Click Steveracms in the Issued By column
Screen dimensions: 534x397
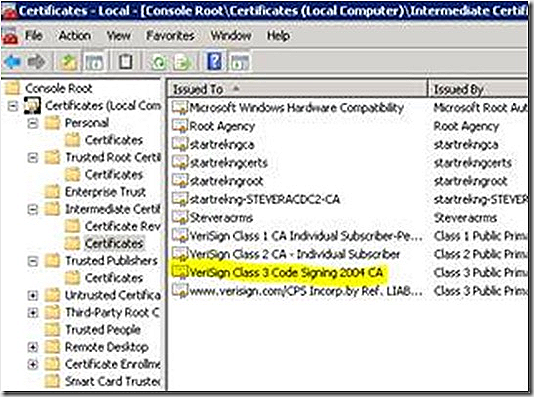coord(465,218)
